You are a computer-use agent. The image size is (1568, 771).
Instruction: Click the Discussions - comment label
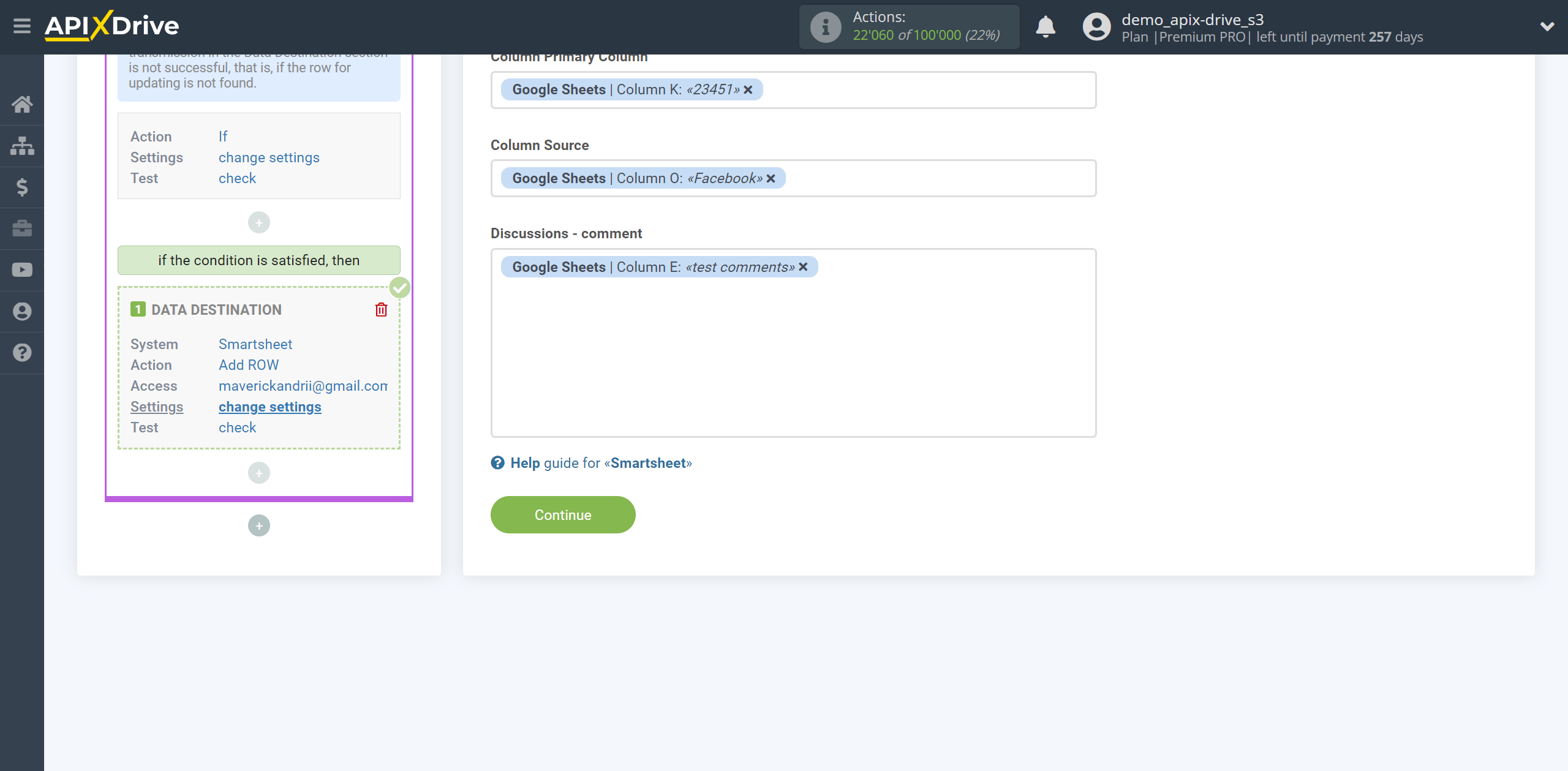pyautogui.click(x=566, y=233)
